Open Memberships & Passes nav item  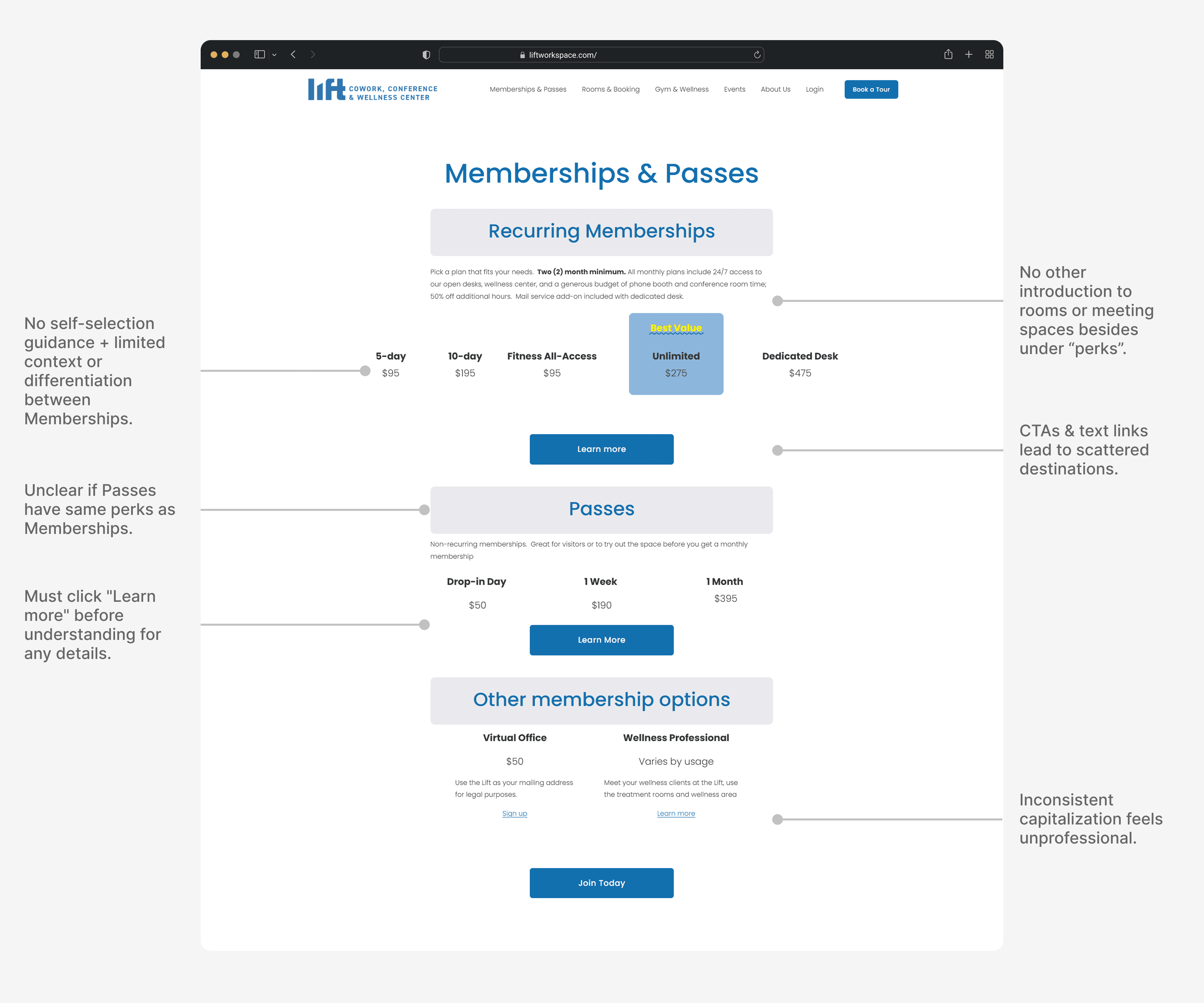527,89
